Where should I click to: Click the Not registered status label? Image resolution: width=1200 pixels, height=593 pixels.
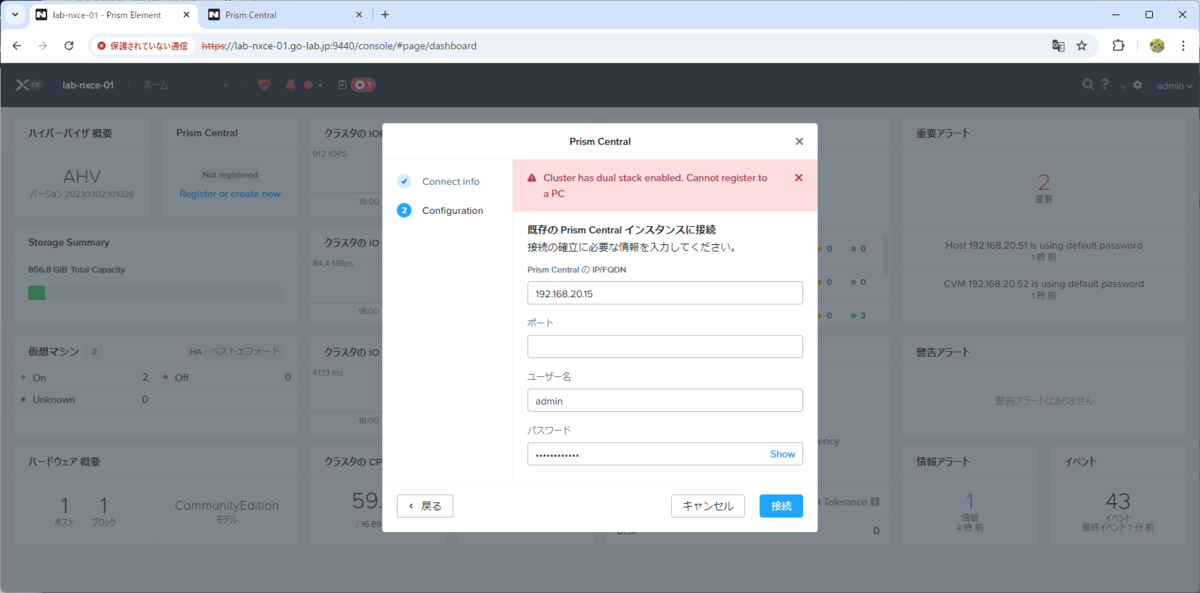pyautogui.click(x=230, y=174)
